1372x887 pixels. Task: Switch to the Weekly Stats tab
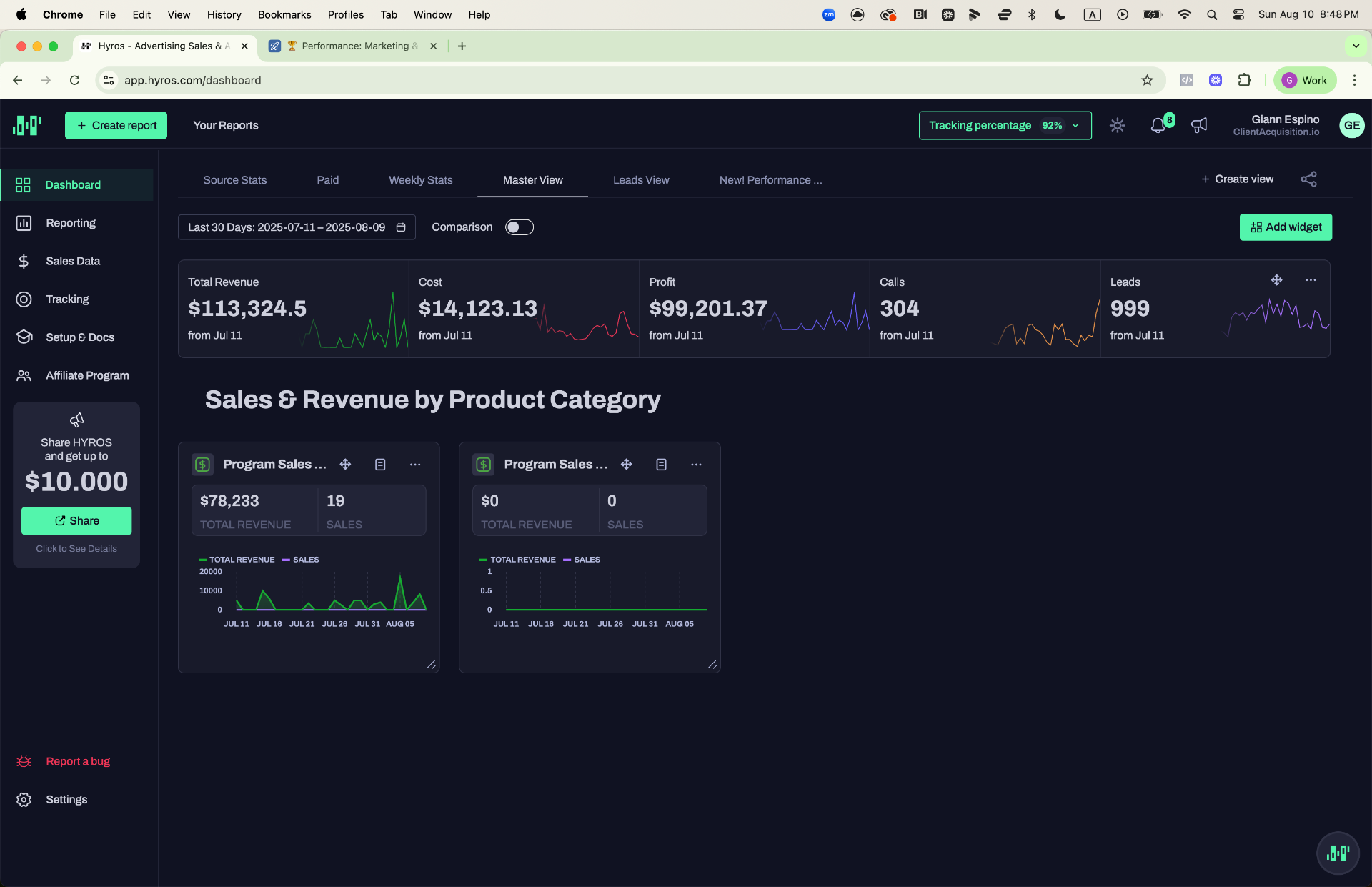click(421, 180)
